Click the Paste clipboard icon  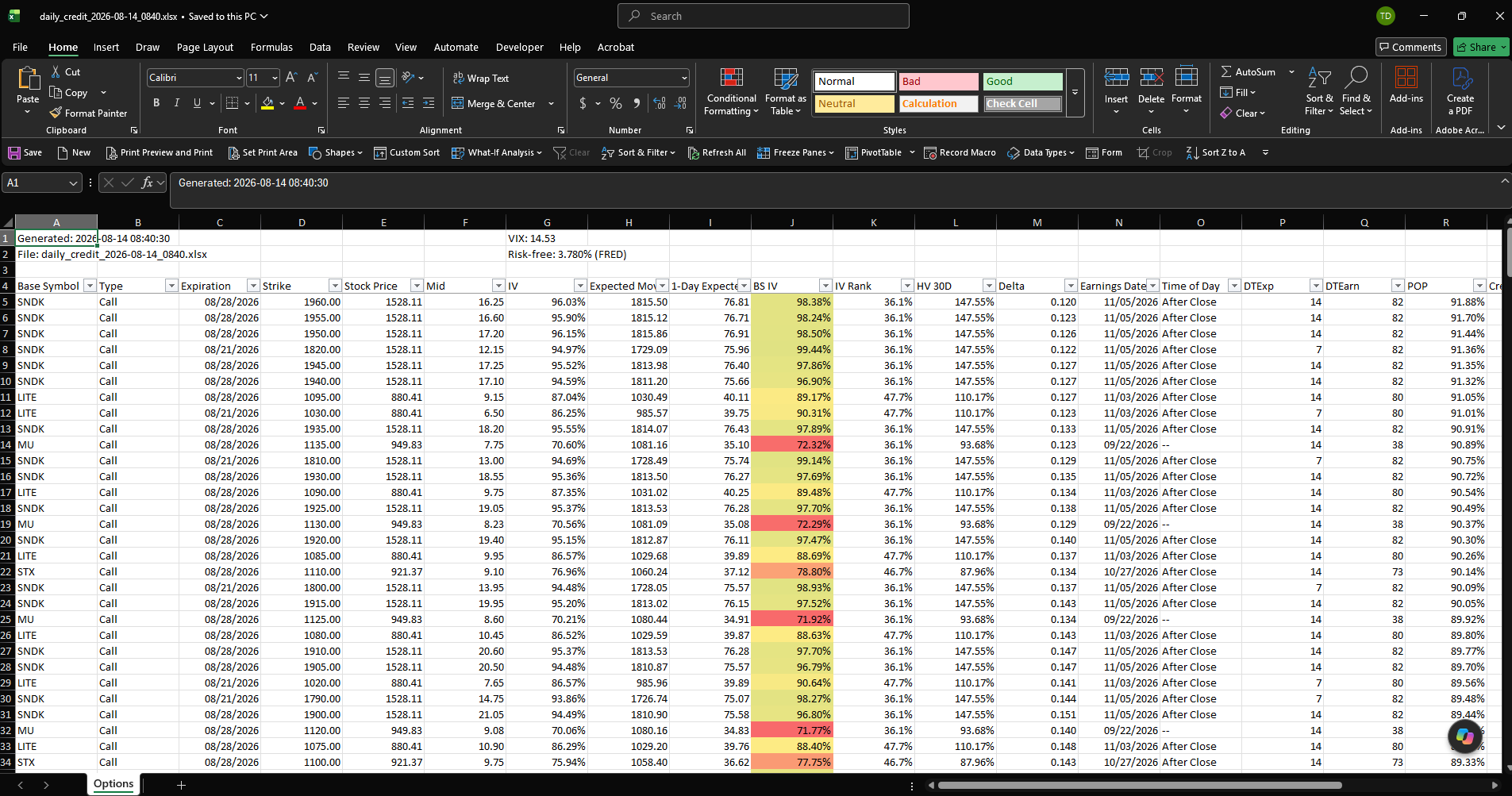pos(28,79)
